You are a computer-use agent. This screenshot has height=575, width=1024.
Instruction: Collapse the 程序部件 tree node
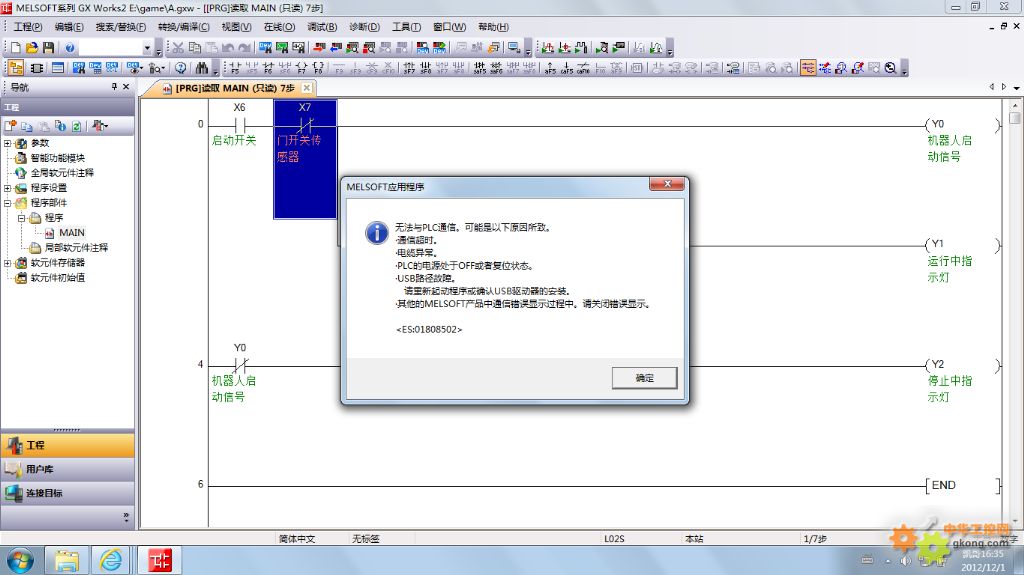(7, 203)
